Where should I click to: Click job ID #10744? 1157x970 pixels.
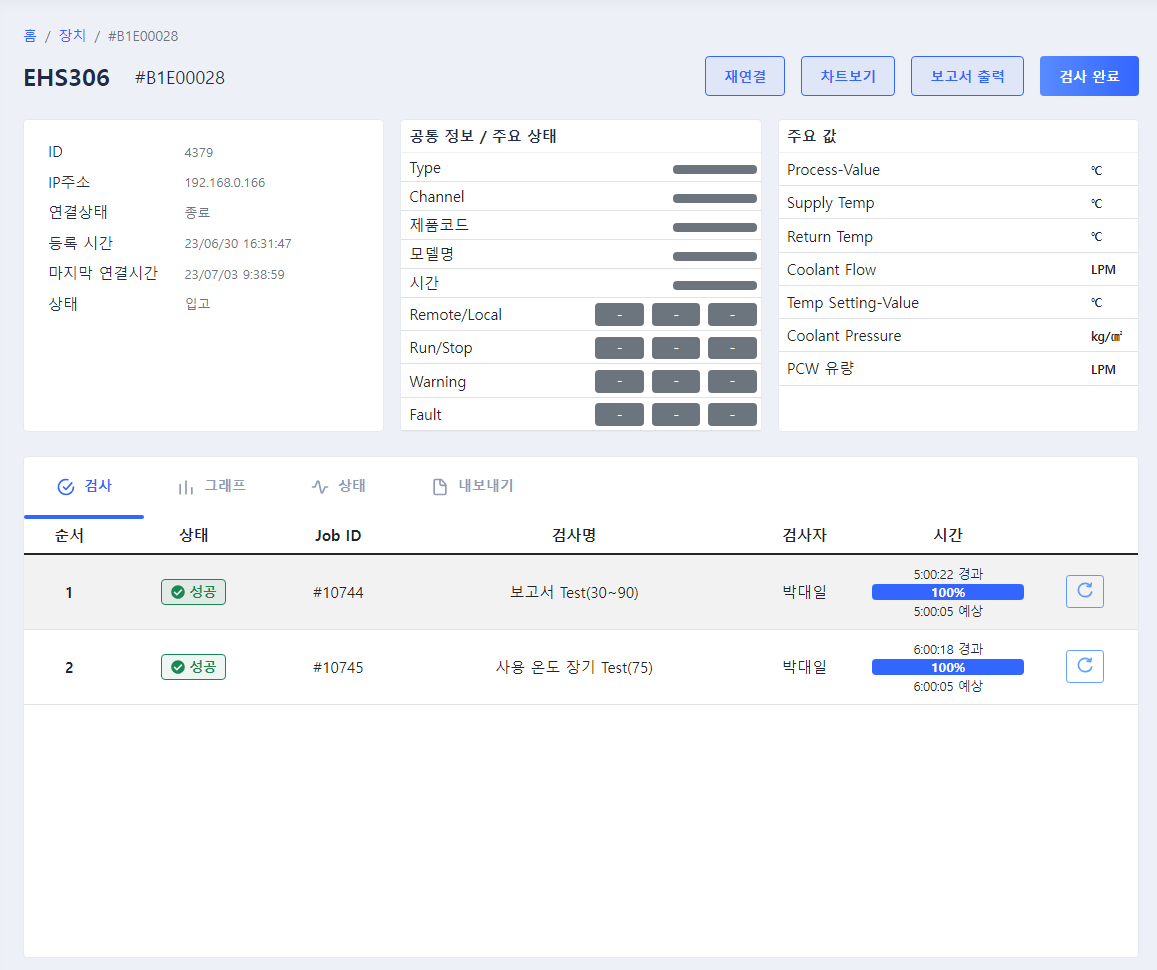(338, 593)
